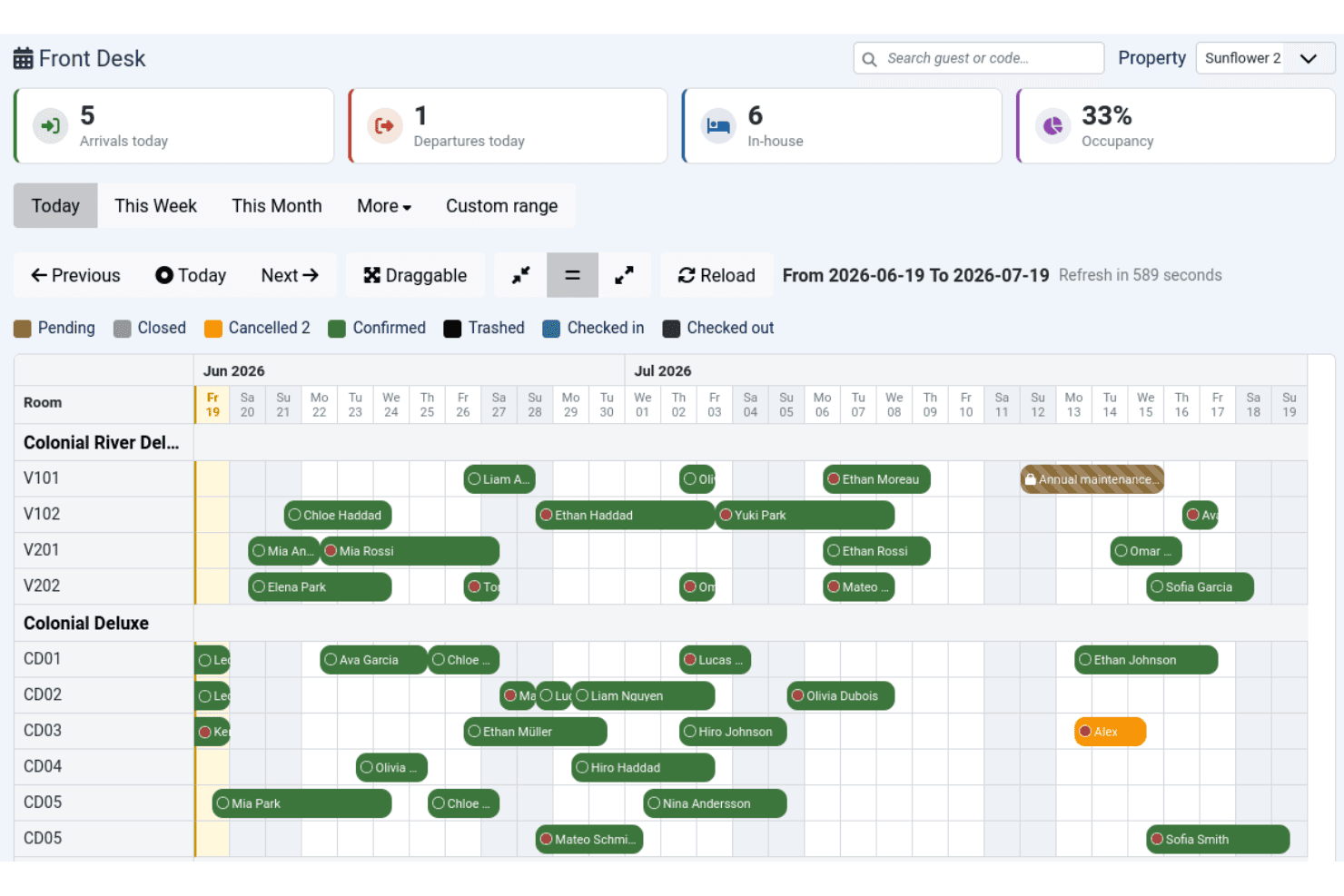Click the Pending legend color swatch
This screenshot has width=1344, height=896.
point(23,329)
